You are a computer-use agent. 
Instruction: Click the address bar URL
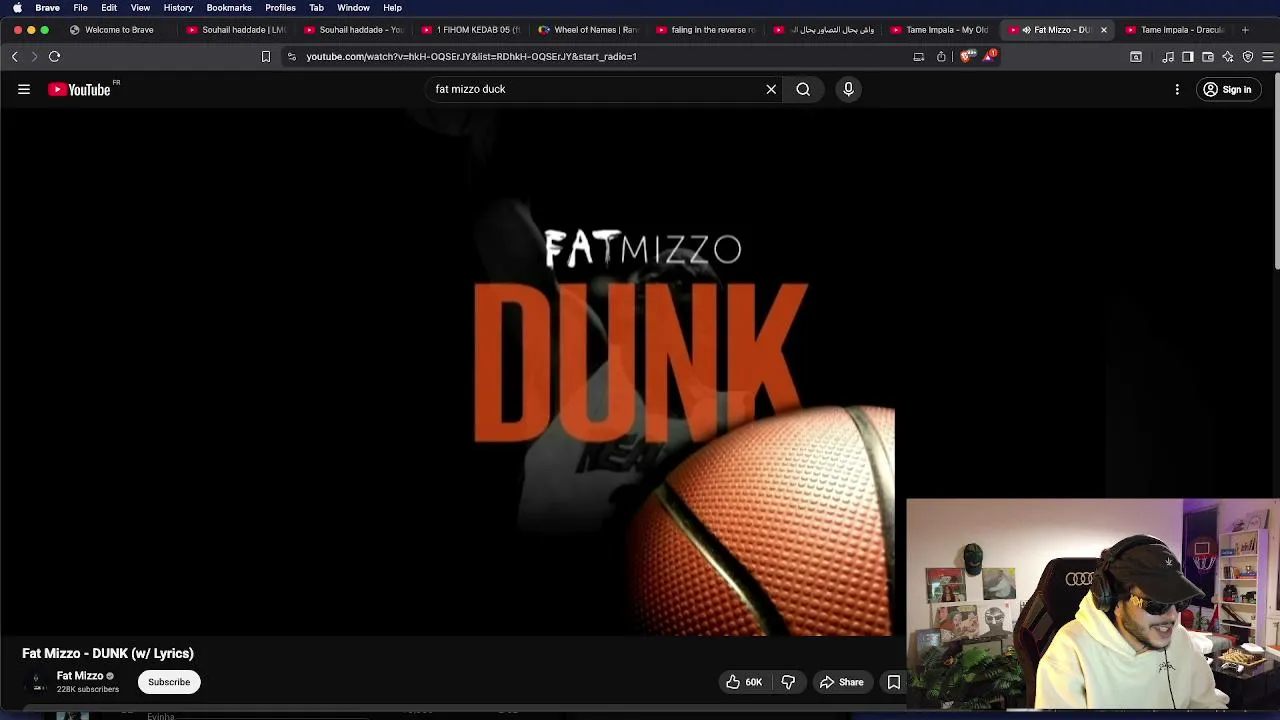[471, 57]
